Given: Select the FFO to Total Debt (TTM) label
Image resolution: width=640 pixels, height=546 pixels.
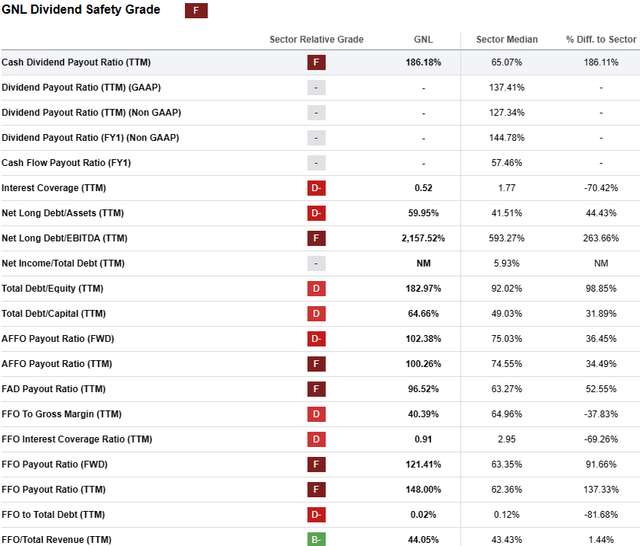Looking at the screenshot, I should point(53,515).
